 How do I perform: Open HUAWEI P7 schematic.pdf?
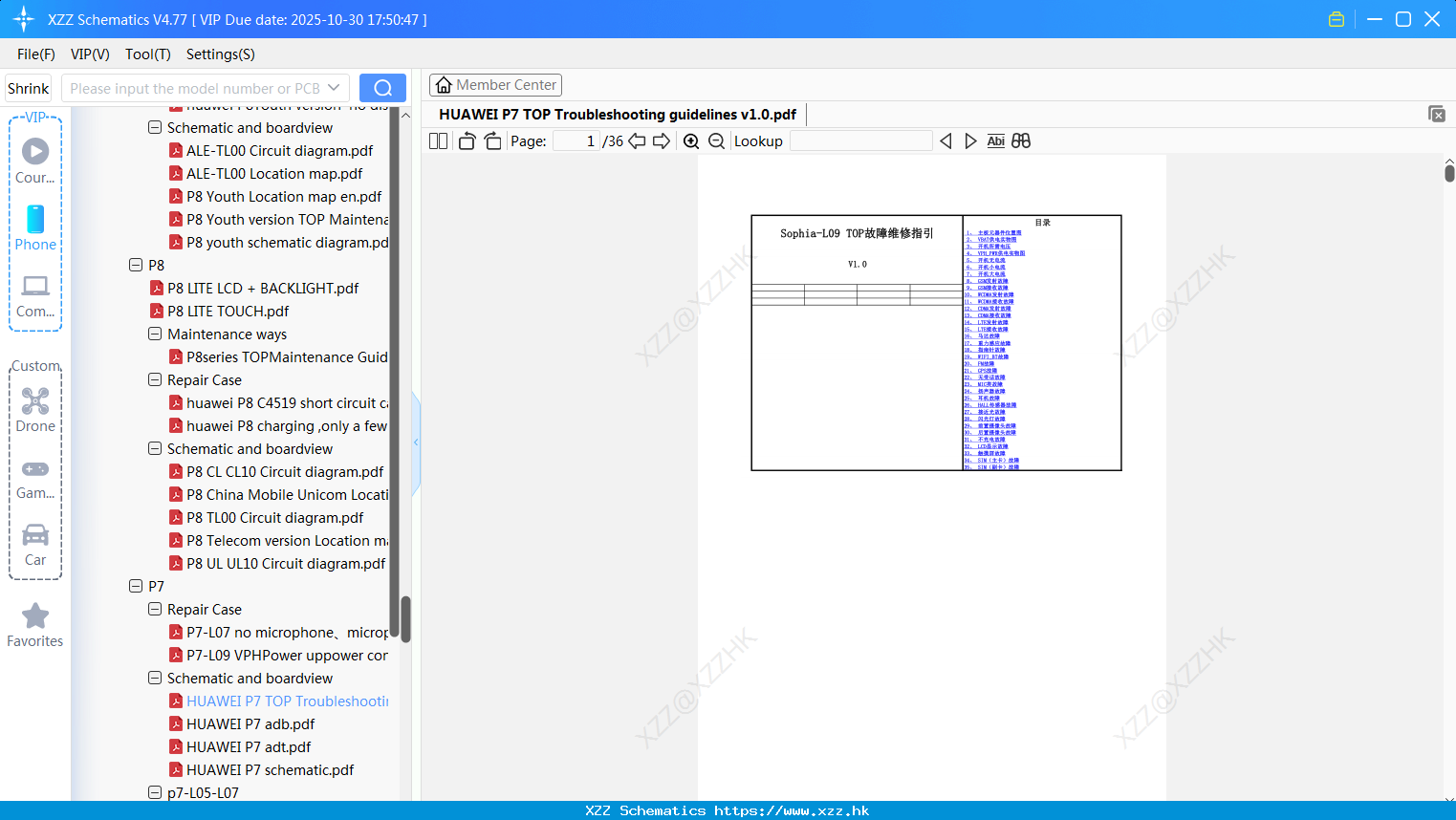point(270,769)
